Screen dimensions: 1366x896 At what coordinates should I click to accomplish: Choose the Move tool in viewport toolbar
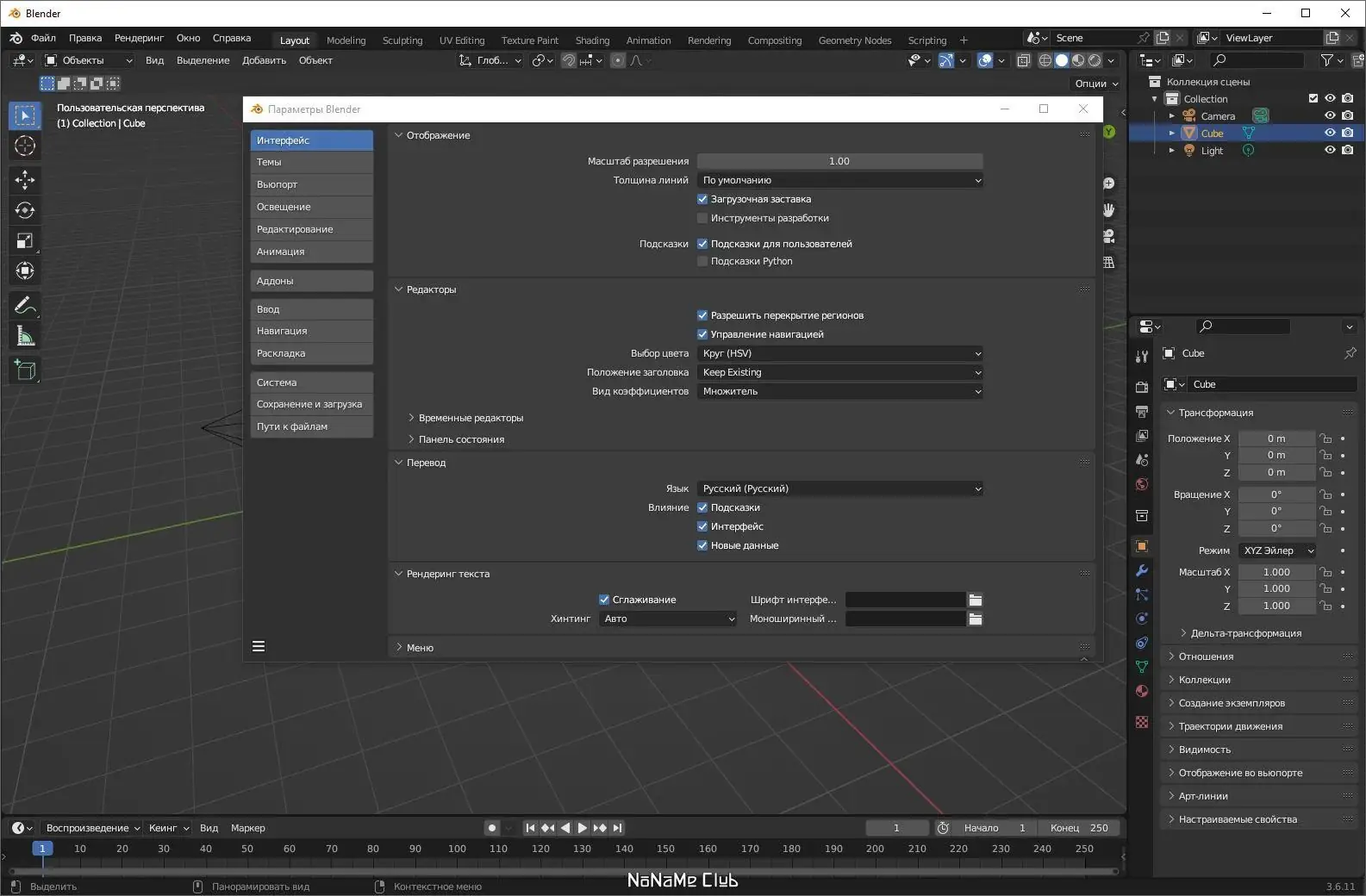(x=25, y=179)
